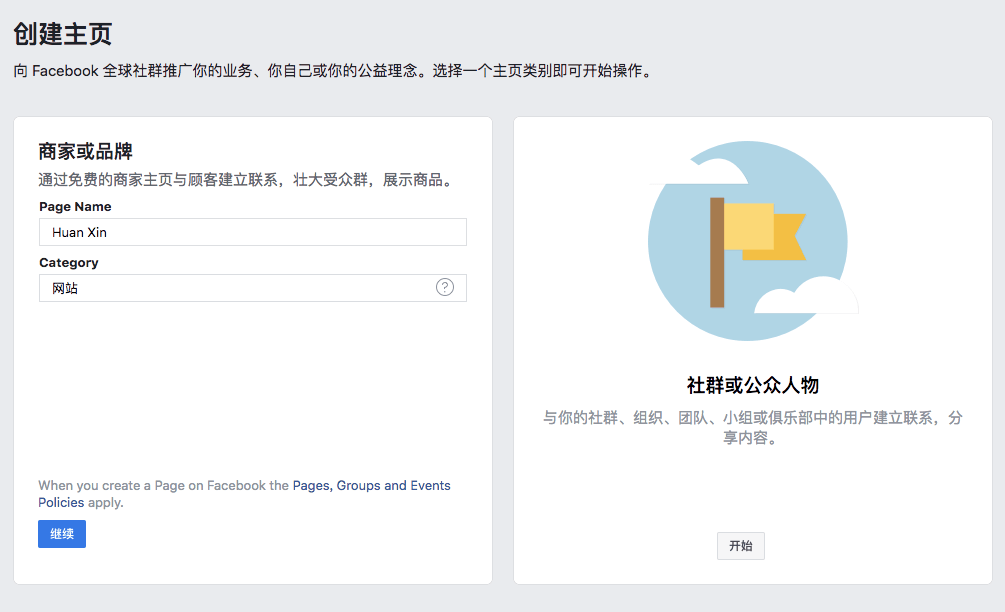Click the 创建主页 page title
This screenshot has width=1005, height=612.
62,34
